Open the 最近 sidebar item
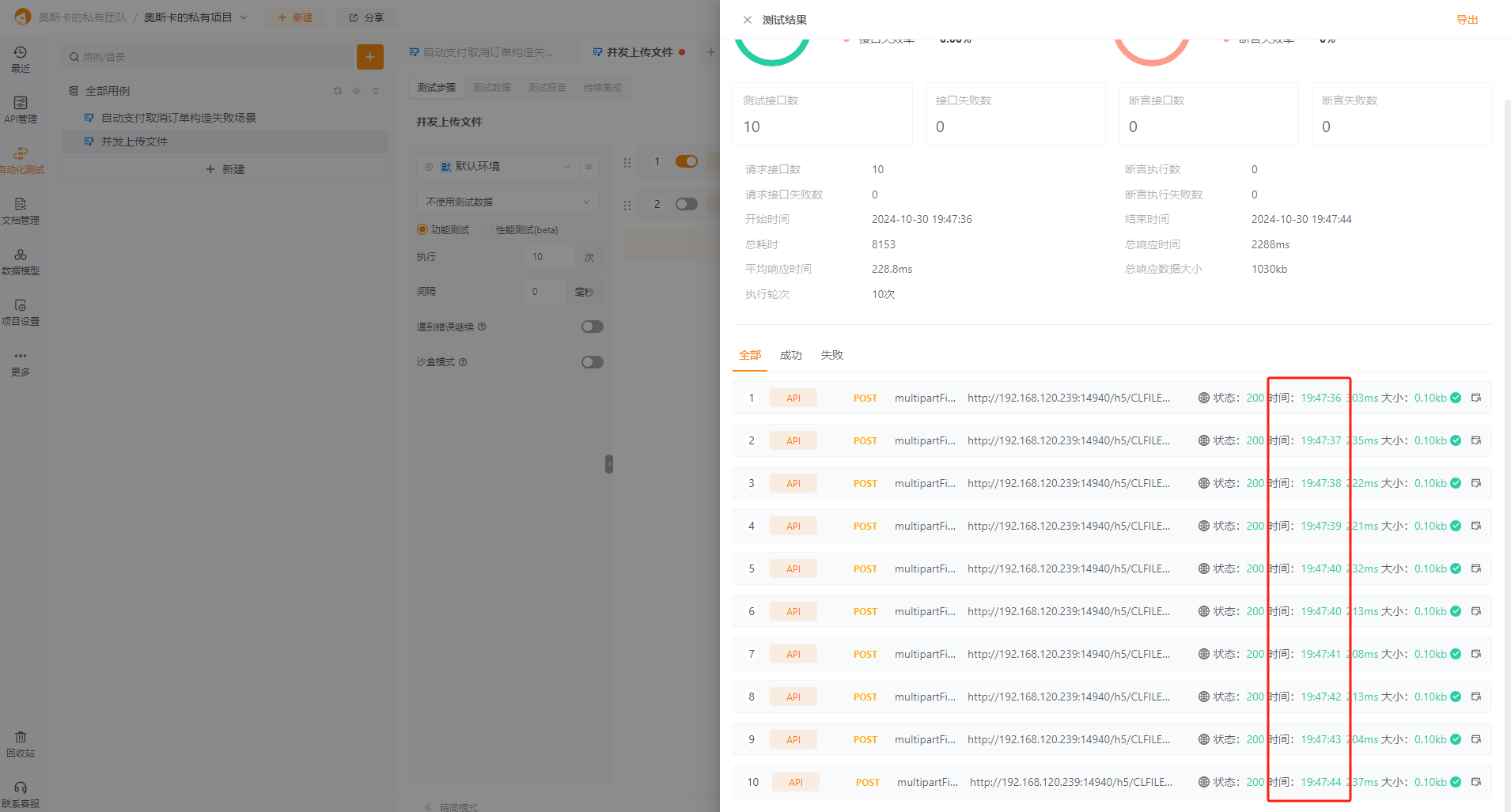Image resolution: width=1511 pixels, height=812 pixels. point(21,59)
